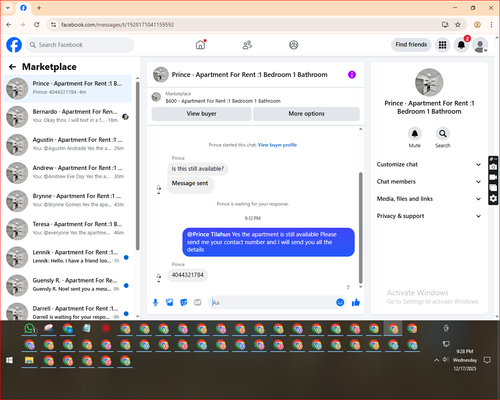Open the account profile picture menu

pos(480,45)
